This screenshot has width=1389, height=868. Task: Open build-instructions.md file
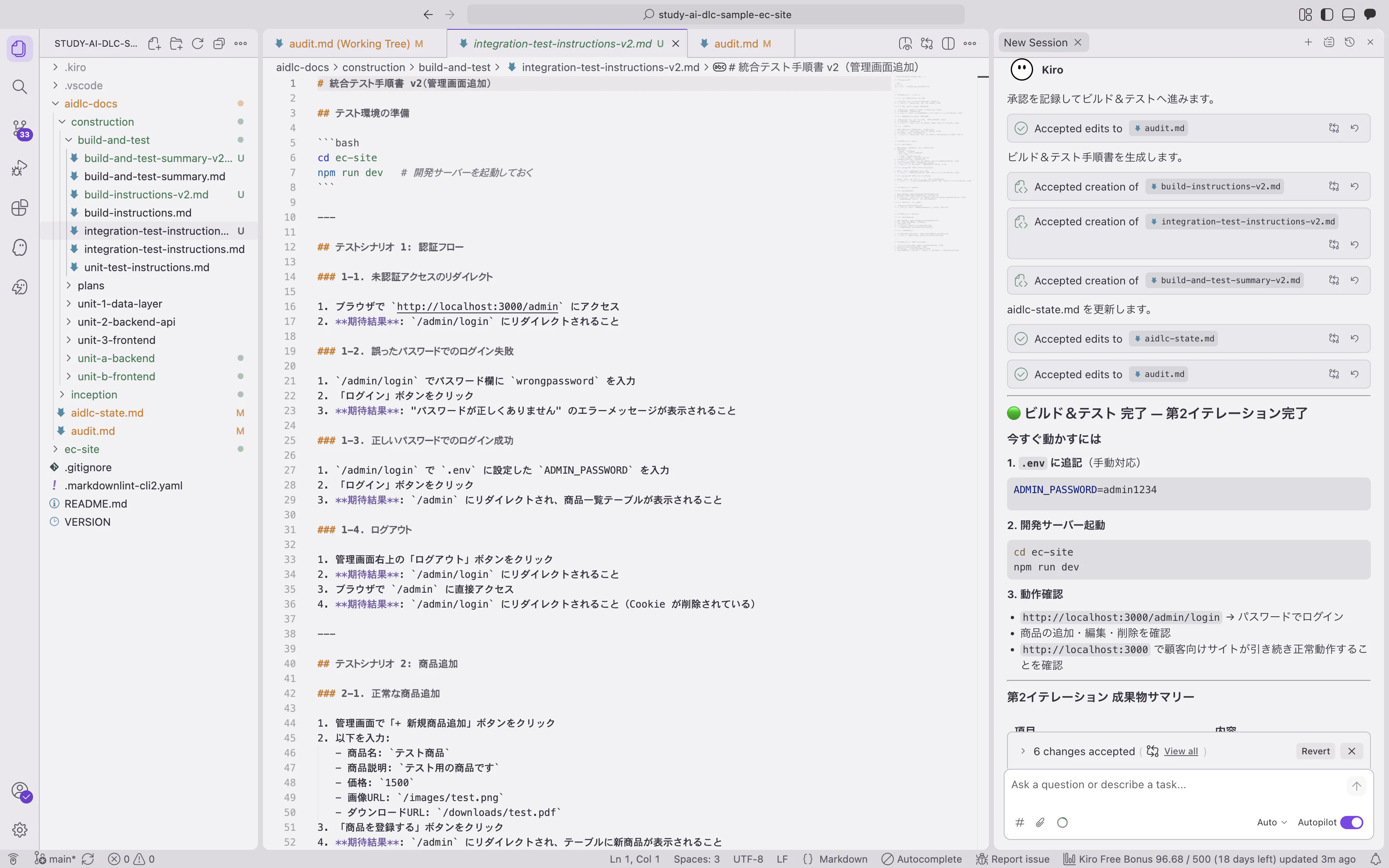coord(149,212)
